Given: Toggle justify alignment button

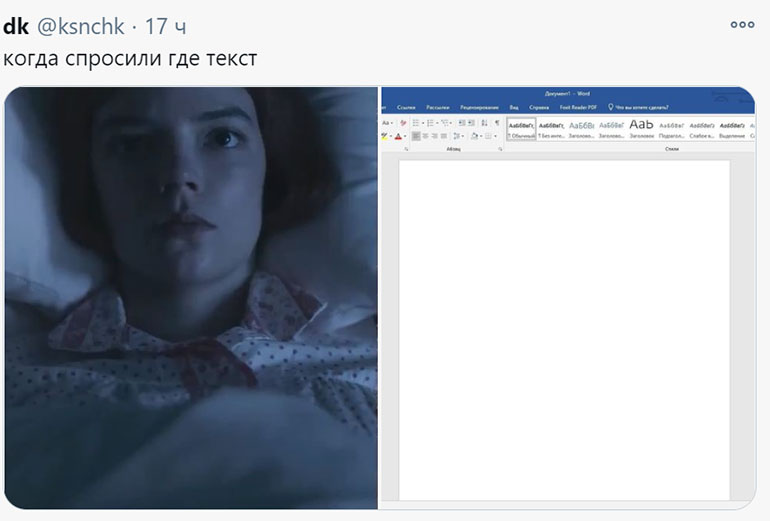Looking at the screenshot, I should tap(444, 136).
